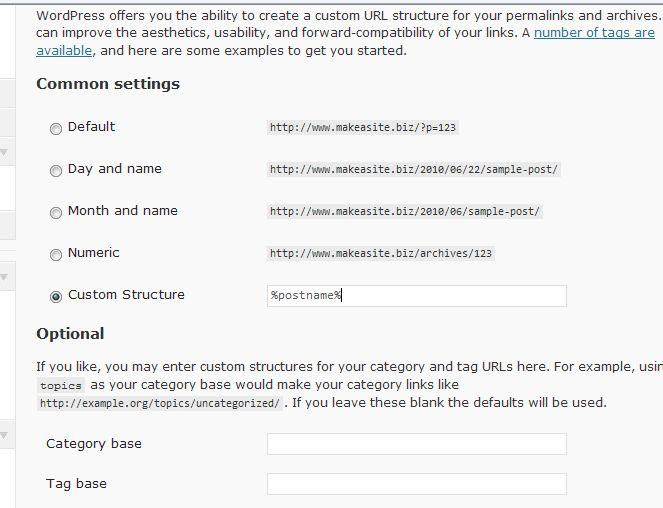This screenshot has width=663, height=508.
Task: Select the Month and name radio button
Action: 56,213
